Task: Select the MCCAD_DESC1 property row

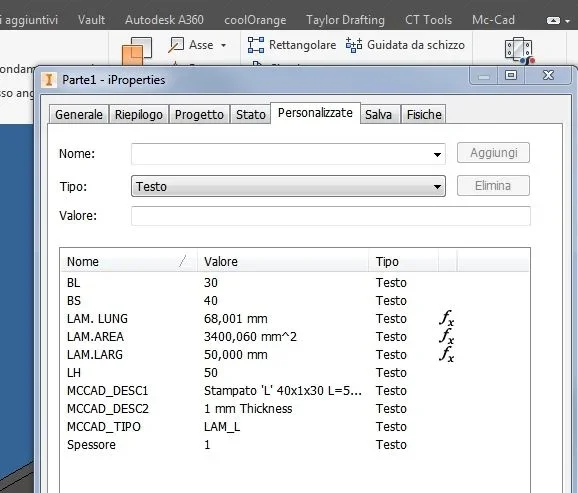Action: (295, 390)
